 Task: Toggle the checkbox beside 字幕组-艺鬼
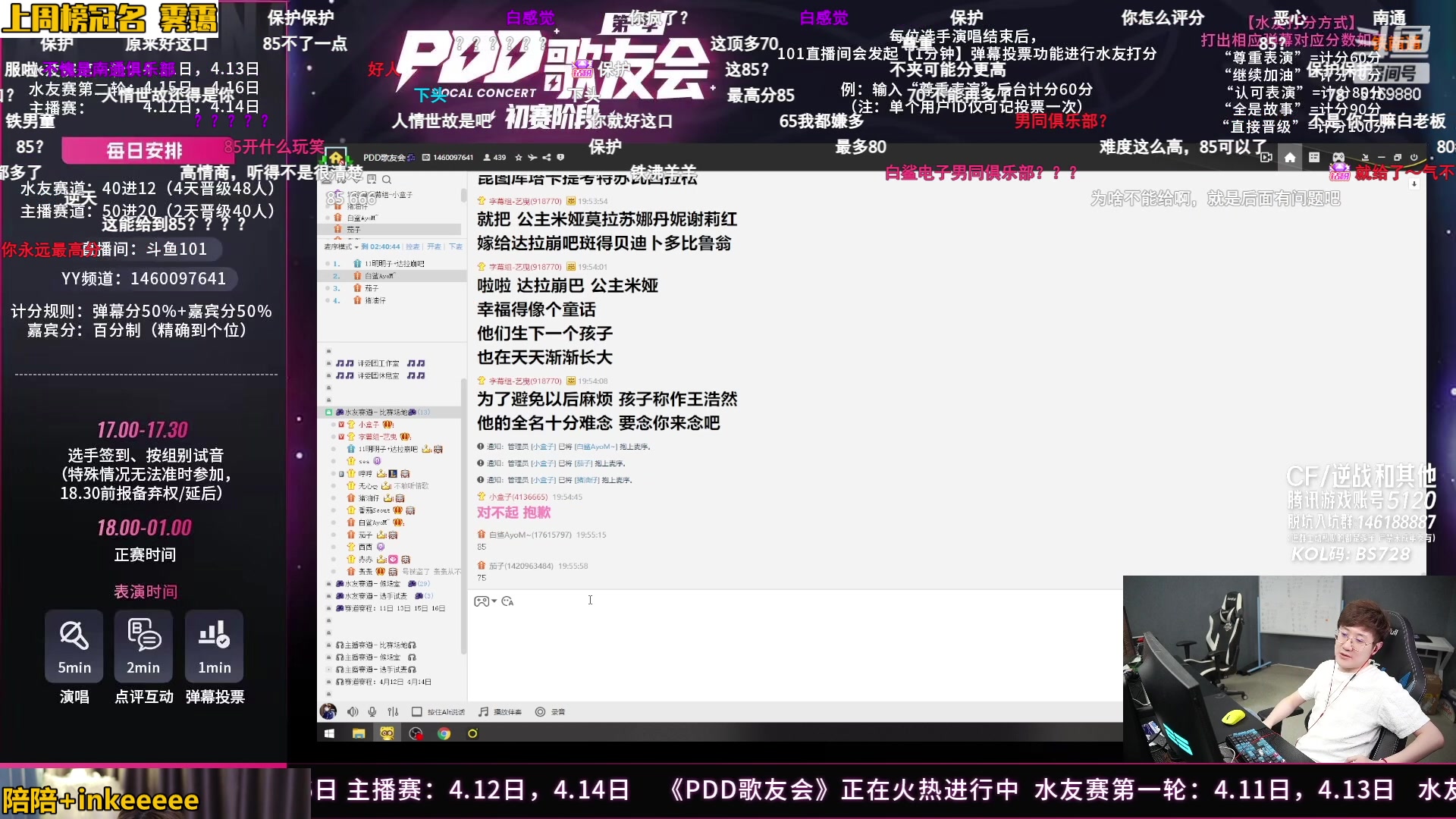coord(341,437)
